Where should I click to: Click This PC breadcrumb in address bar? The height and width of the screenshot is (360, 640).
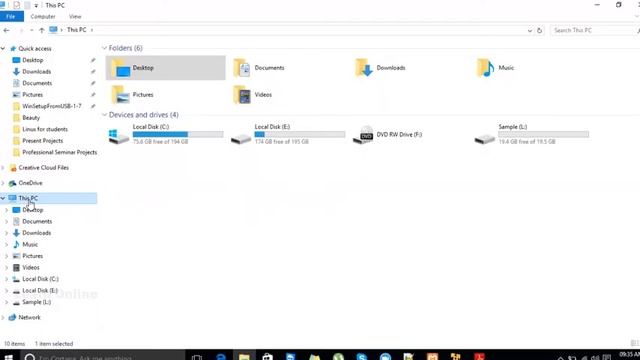click(x=77, y=30)
